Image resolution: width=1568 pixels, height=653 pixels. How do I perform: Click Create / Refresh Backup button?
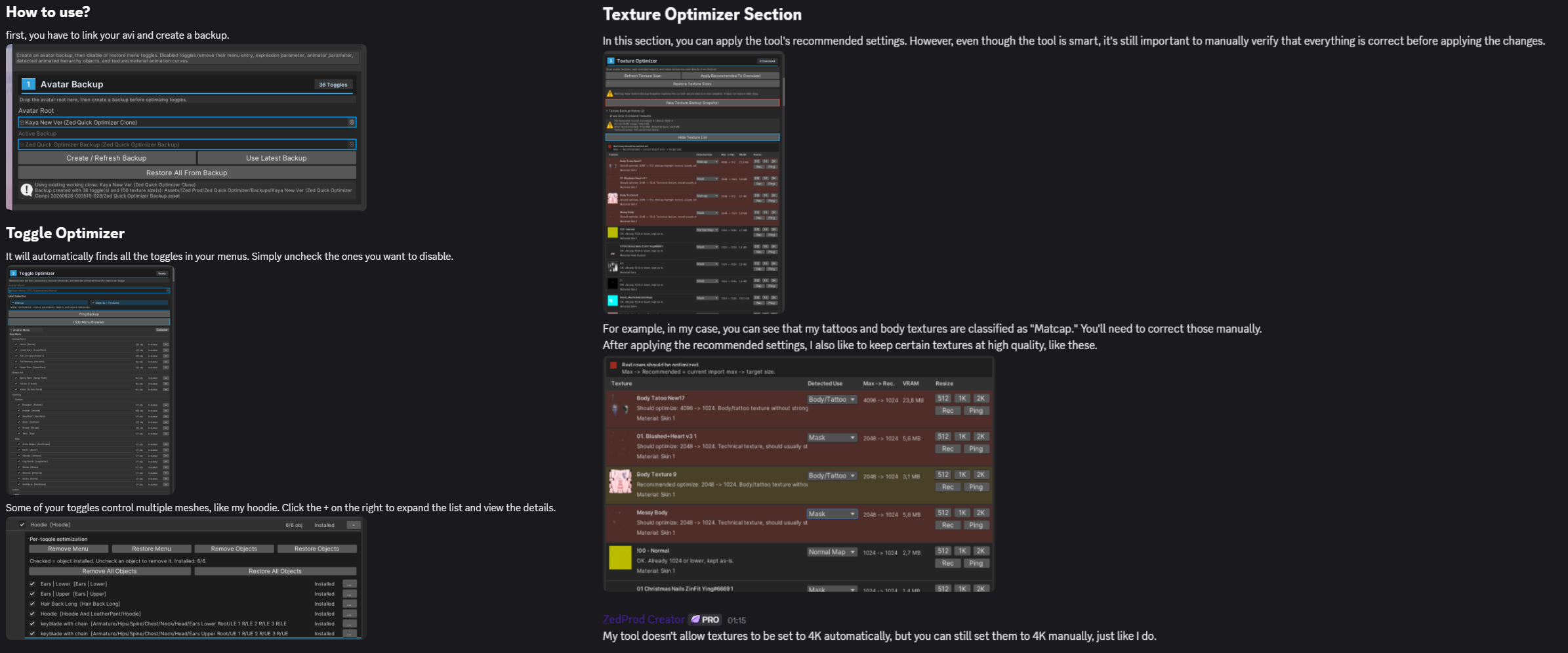pyautogui.click(x=106, y=158)
